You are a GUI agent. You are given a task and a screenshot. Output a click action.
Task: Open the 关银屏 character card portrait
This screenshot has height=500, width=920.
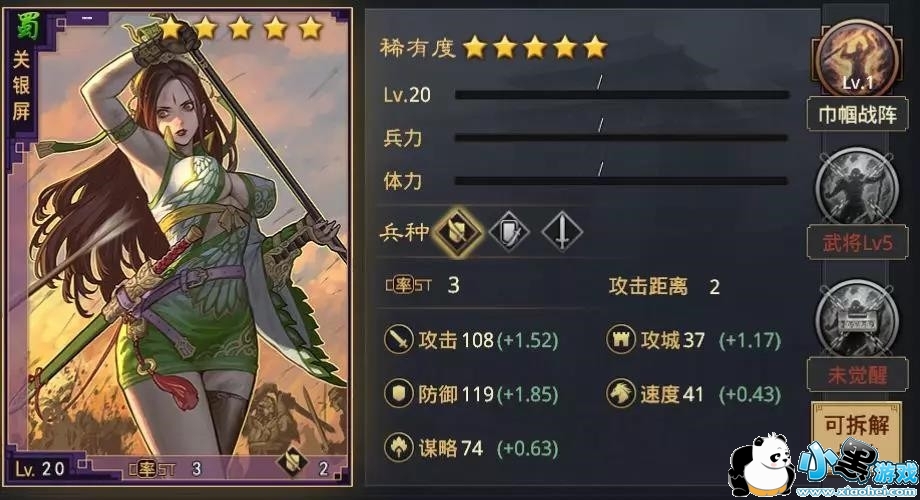[178, 248]
